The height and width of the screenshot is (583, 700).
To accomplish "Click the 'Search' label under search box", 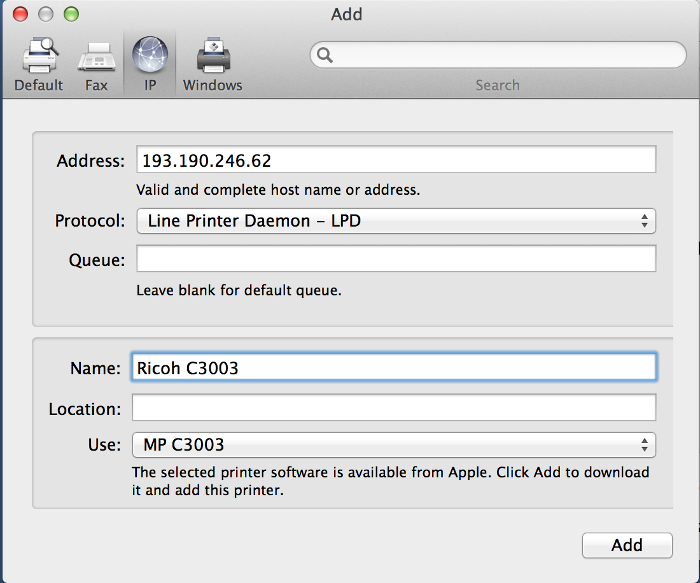I will click(497, 85).
